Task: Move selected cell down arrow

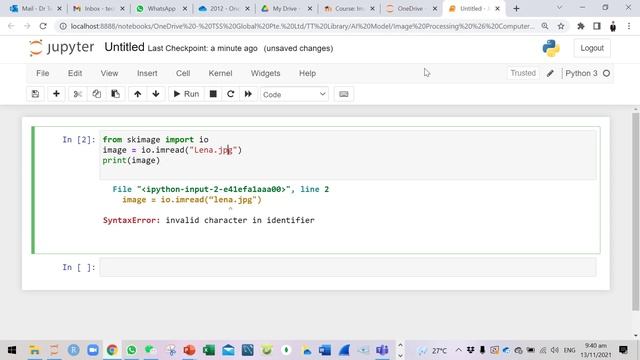Action: click(x=156, y=94)
